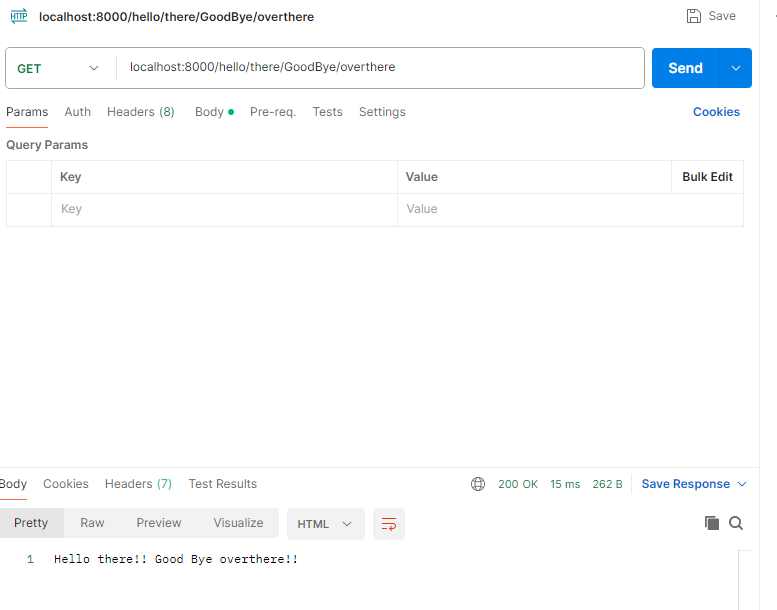Open the response Cookies tab
The width and height of the screenshot is (777, 610).
[x=66, y=484]
